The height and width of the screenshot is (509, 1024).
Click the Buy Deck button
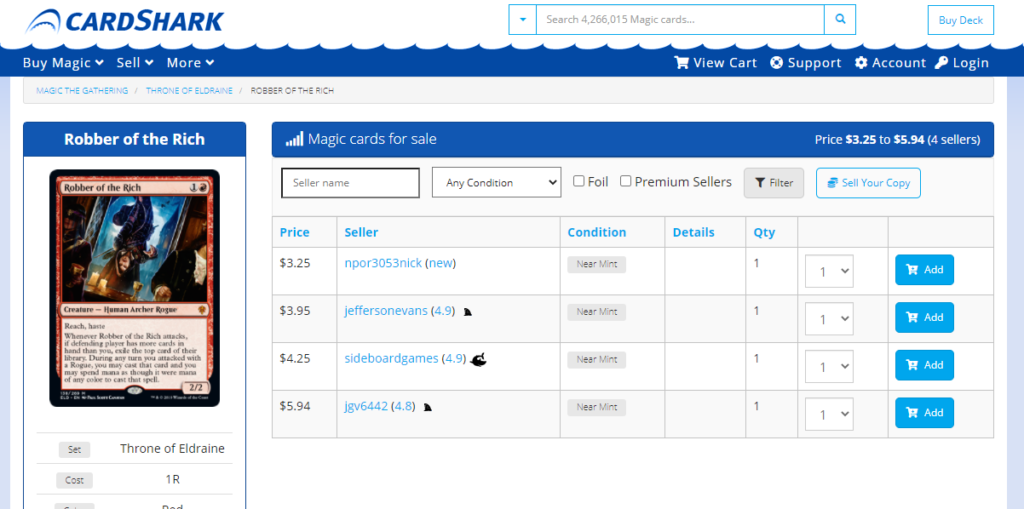(x=961, y=20)
